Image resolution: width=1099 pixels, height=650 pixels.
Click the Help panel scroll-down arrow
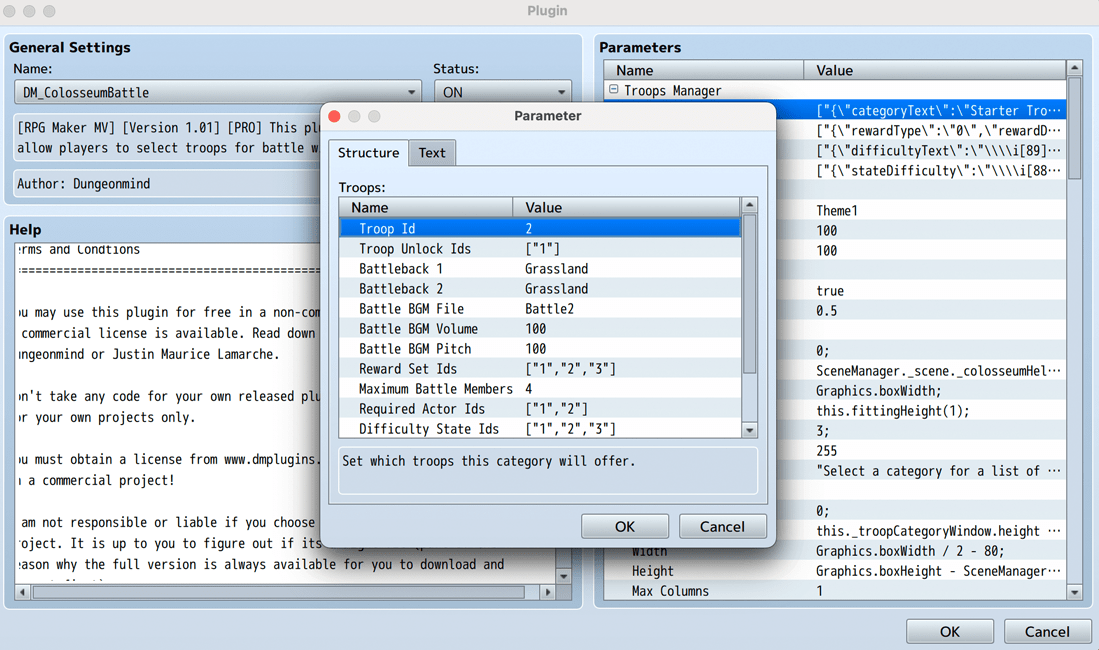coord(563,576)
